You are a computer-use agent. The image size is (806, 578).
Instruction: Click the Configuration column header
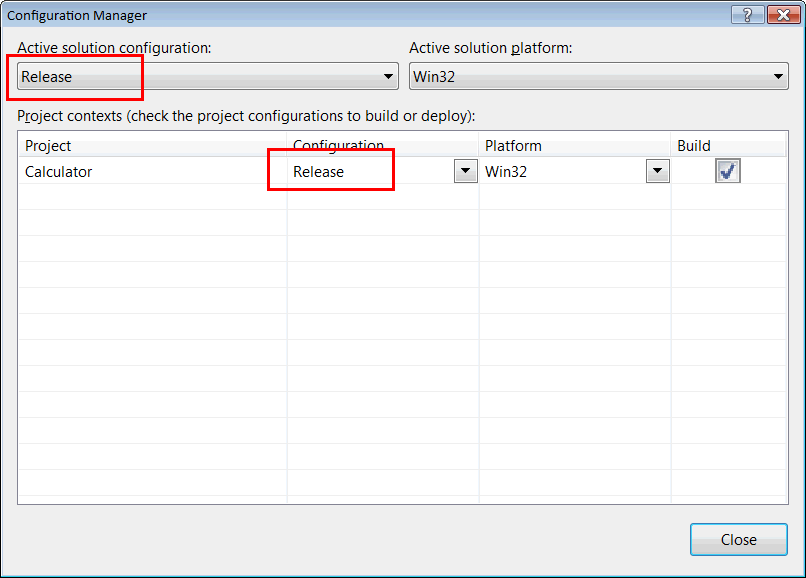coord(383,146)
